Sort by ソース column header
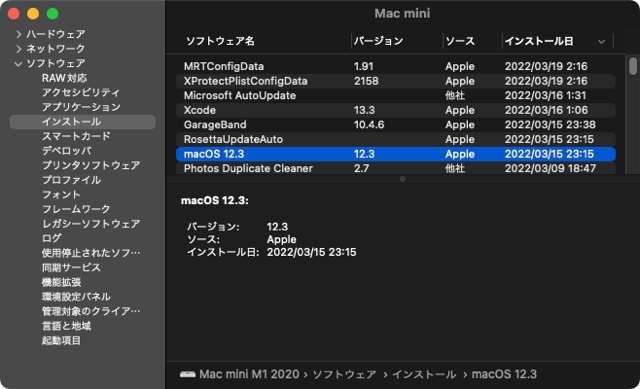The width and height of the screenshot is (640, 389). pos(460,41)
